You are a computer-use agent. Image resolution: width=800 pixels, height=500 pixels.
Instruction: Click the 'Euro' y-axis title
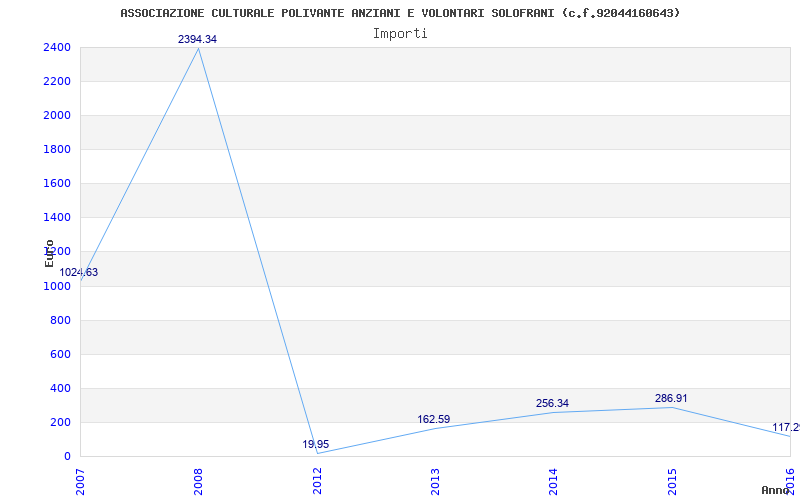pos(49,253)
